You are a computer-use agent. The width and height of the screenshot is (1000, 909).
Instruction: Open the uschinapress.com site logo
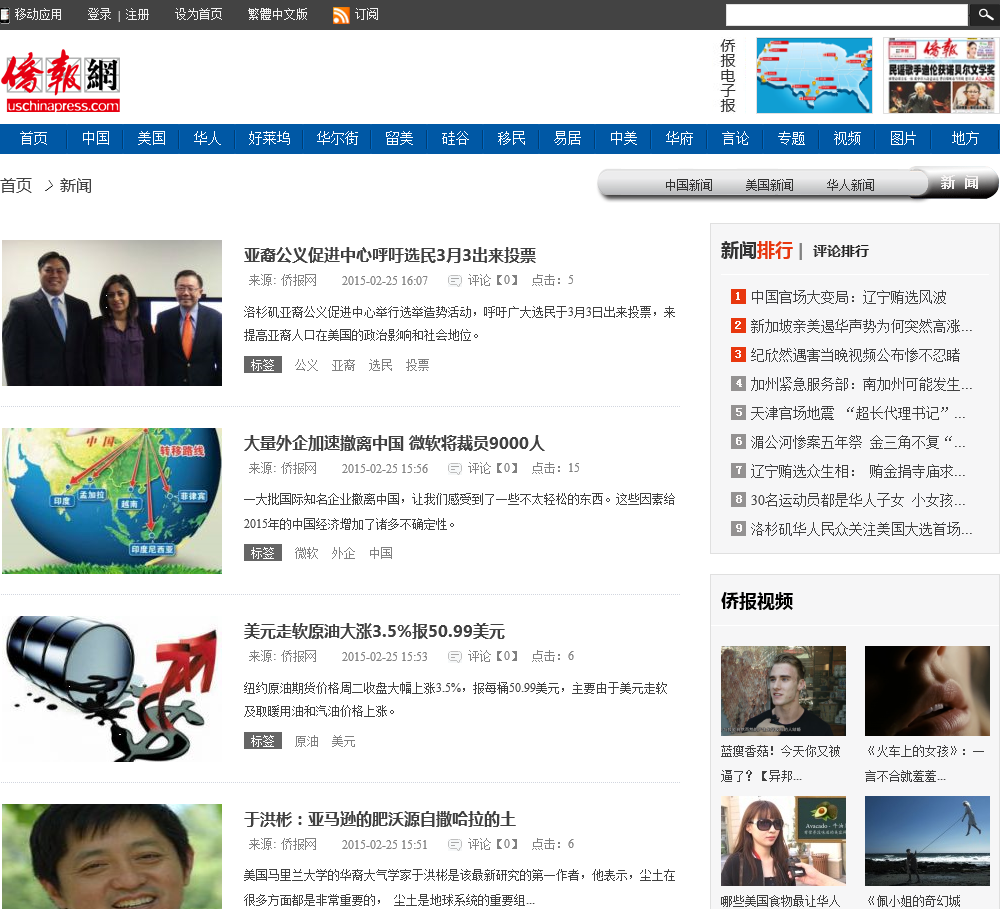(61, 81)
